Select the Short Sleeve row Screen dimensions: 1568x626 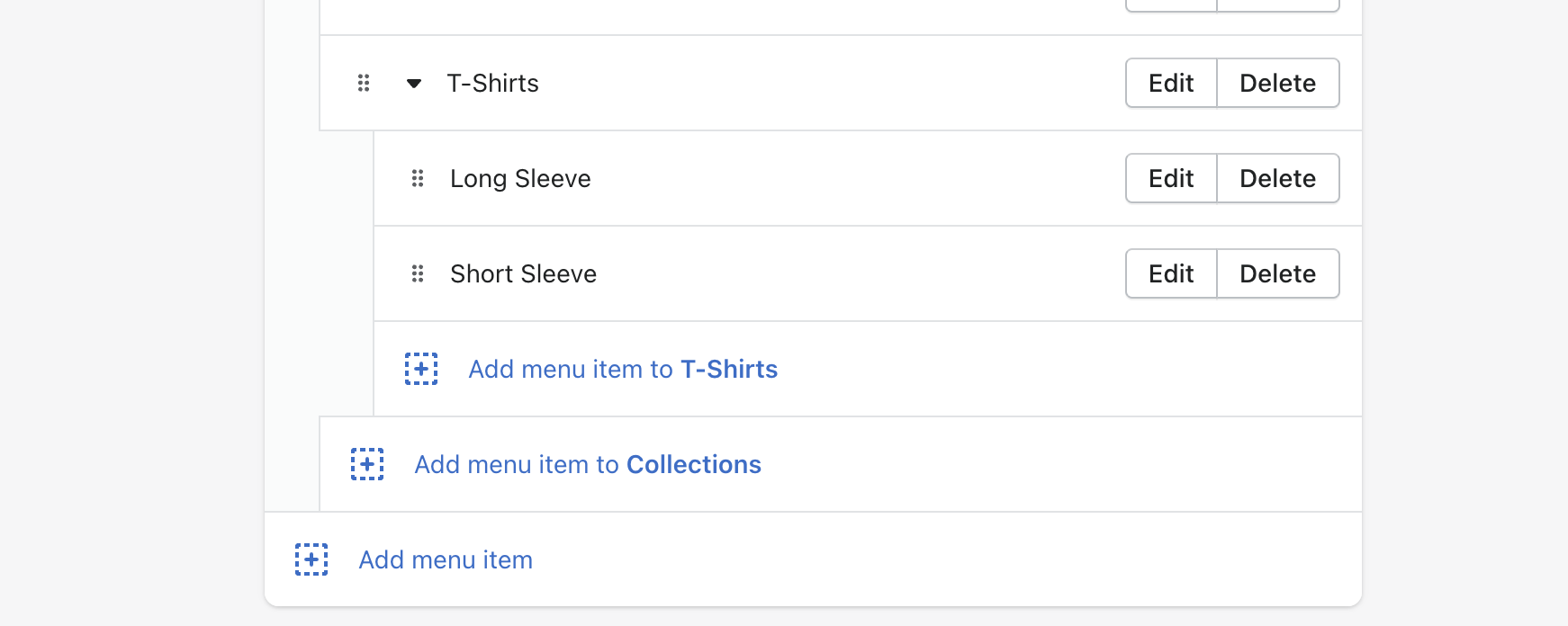[522, 273]
